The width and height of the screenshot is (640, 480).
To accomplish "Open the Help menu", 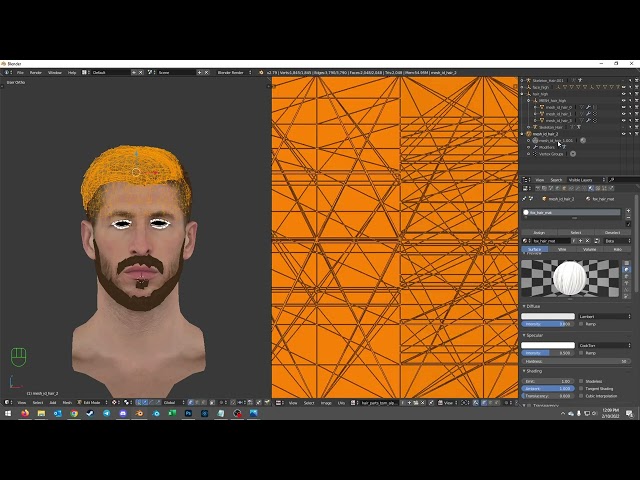I will (x=72, y=72).
